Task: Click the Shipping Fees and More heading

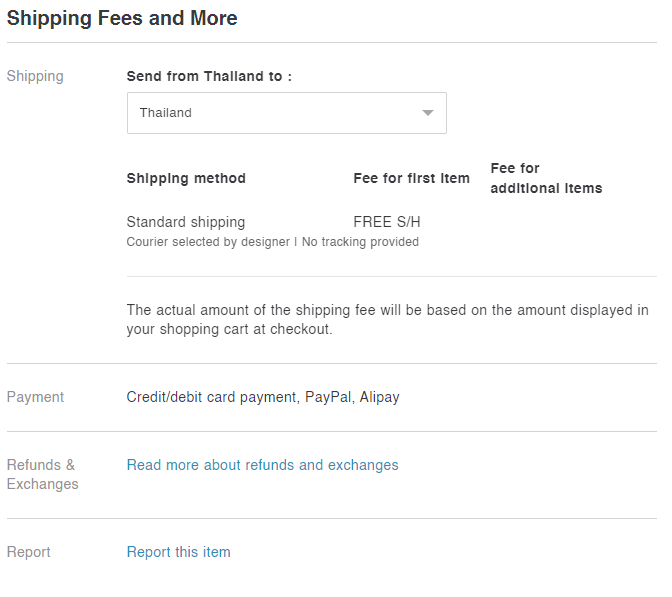Action: click(x=122, y=19)
